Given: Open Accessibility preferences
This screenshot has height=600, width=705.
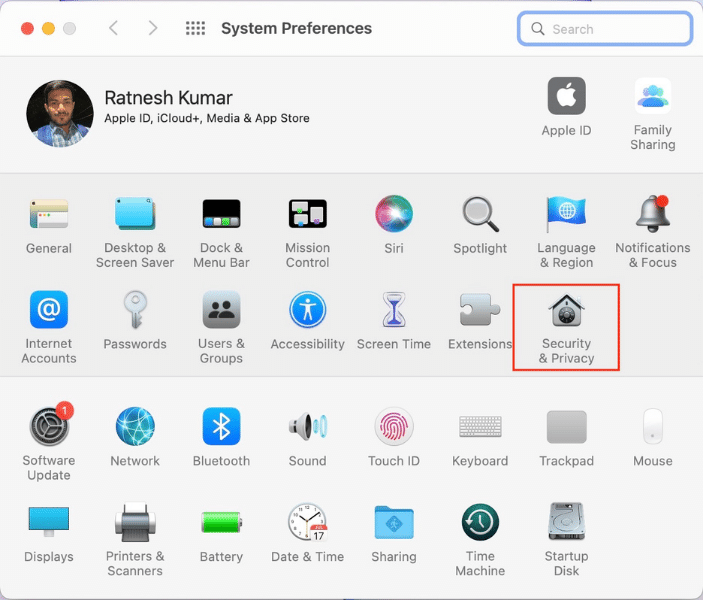Looking at the screenshot, I should pos(308,309).
